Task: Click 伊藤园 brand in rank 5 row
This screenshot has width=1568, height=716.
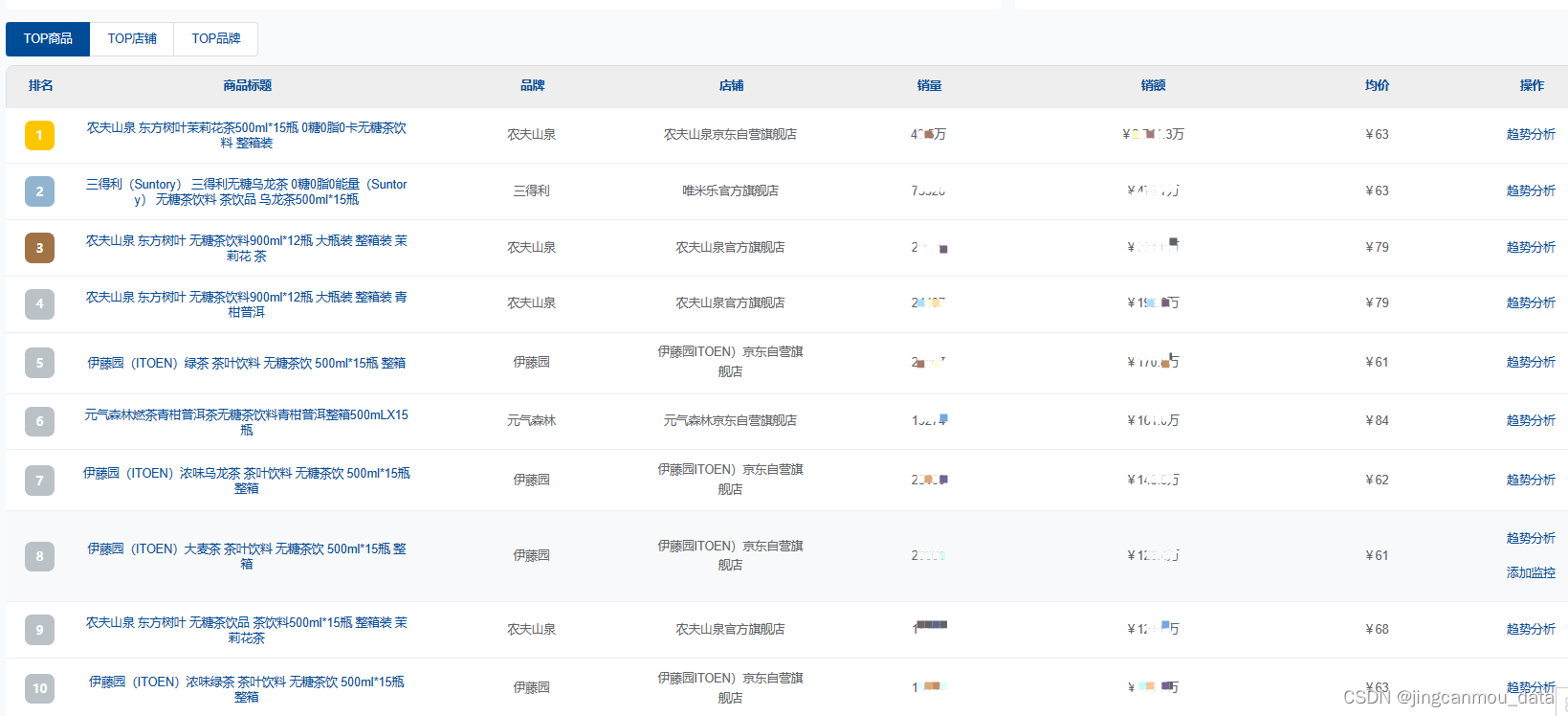Action: click(x=532, y=363)
